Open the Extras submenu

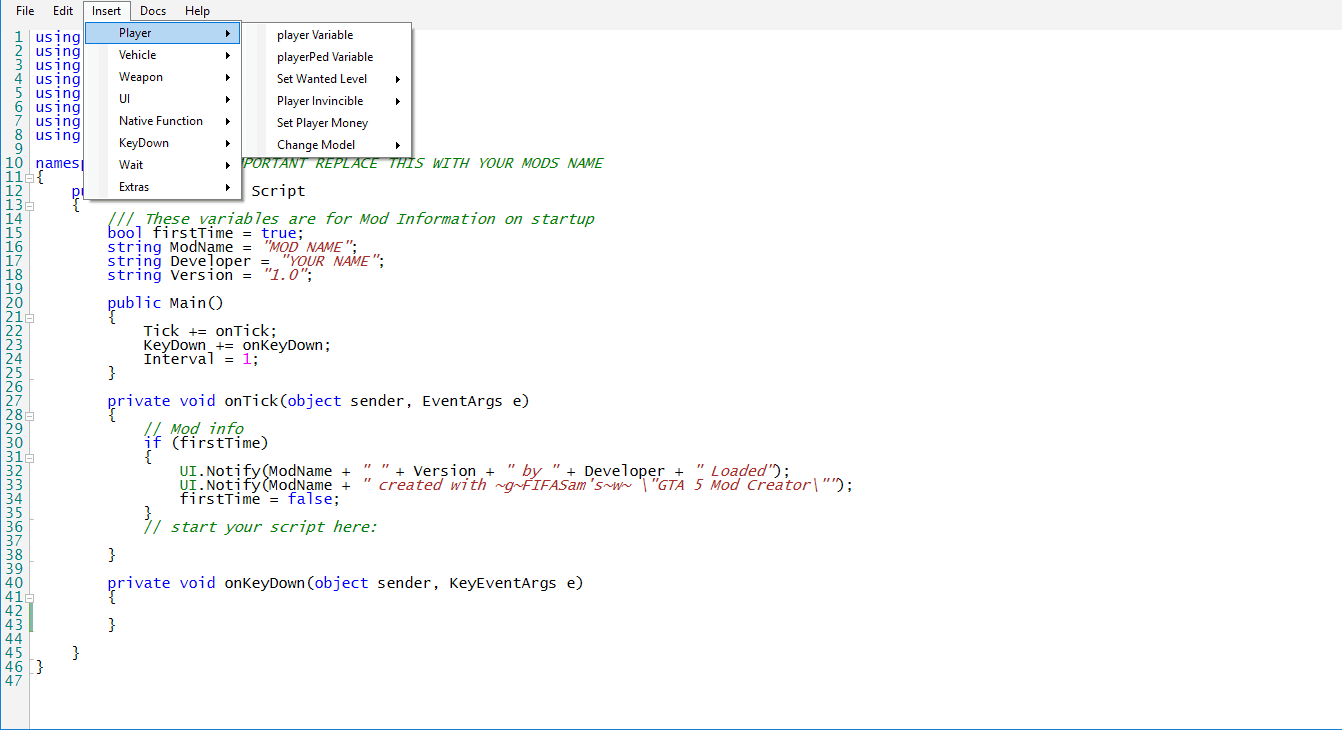coord(163,187)
